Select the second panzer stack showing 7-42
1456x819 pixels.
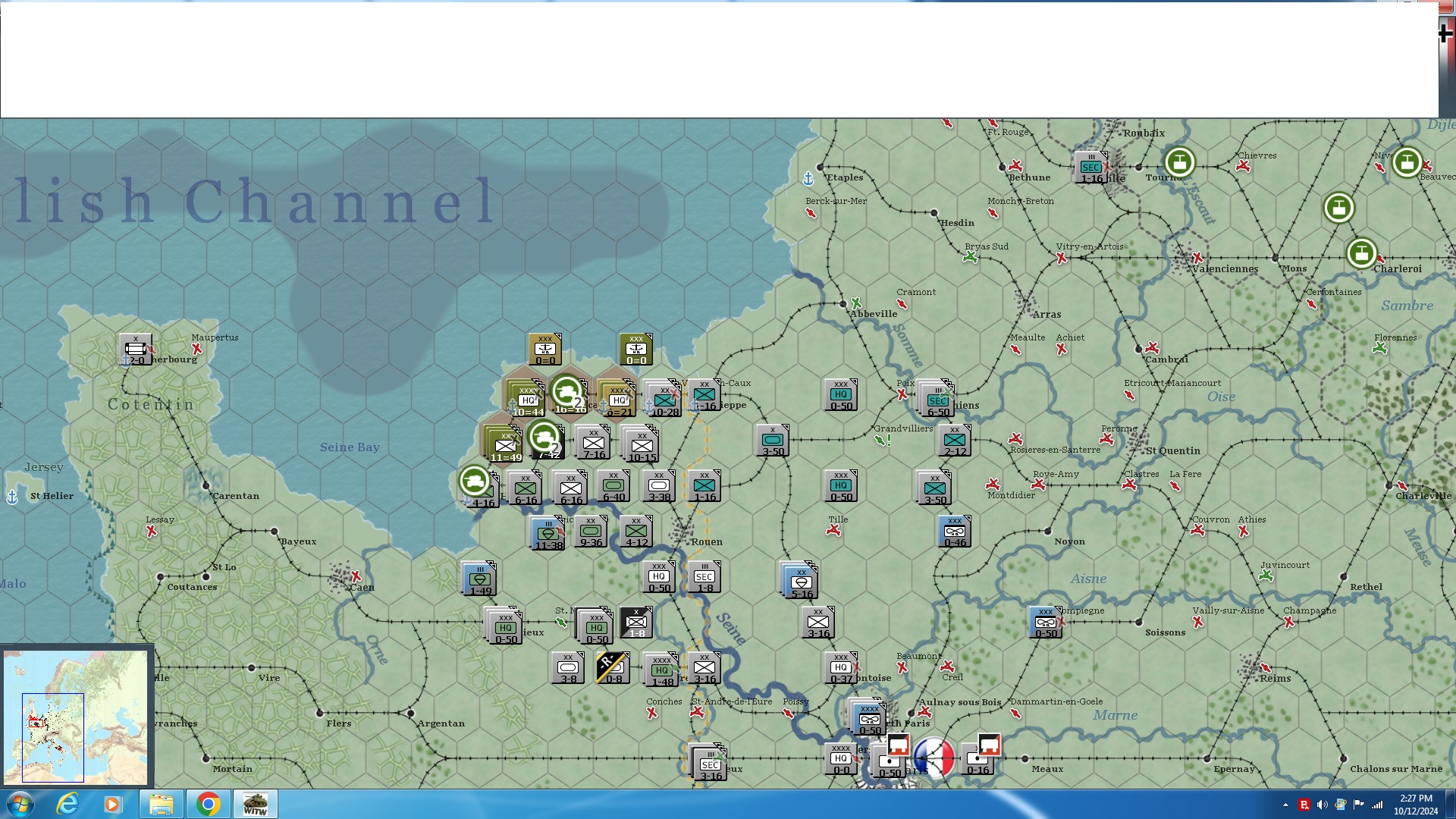coord(546,444)
